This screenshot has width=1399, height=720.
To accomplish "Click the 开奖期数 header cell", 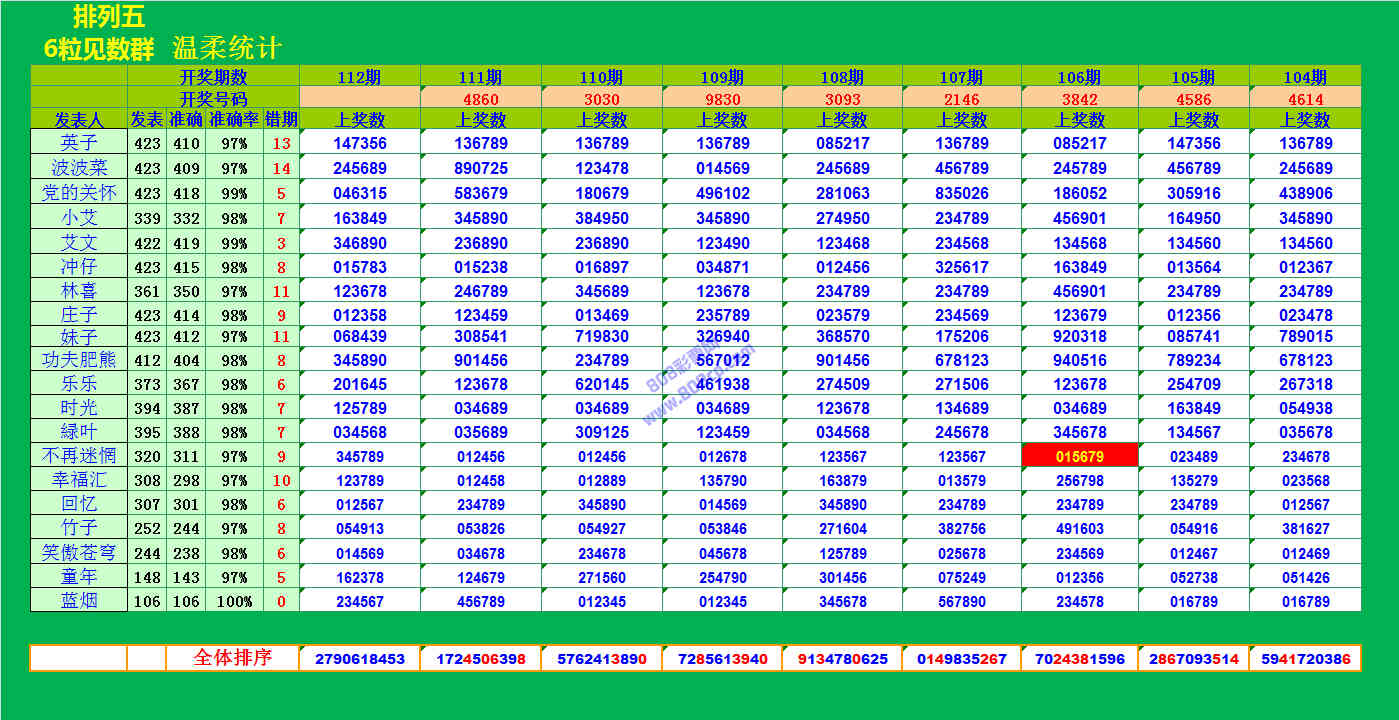I will tap(213, 77).
